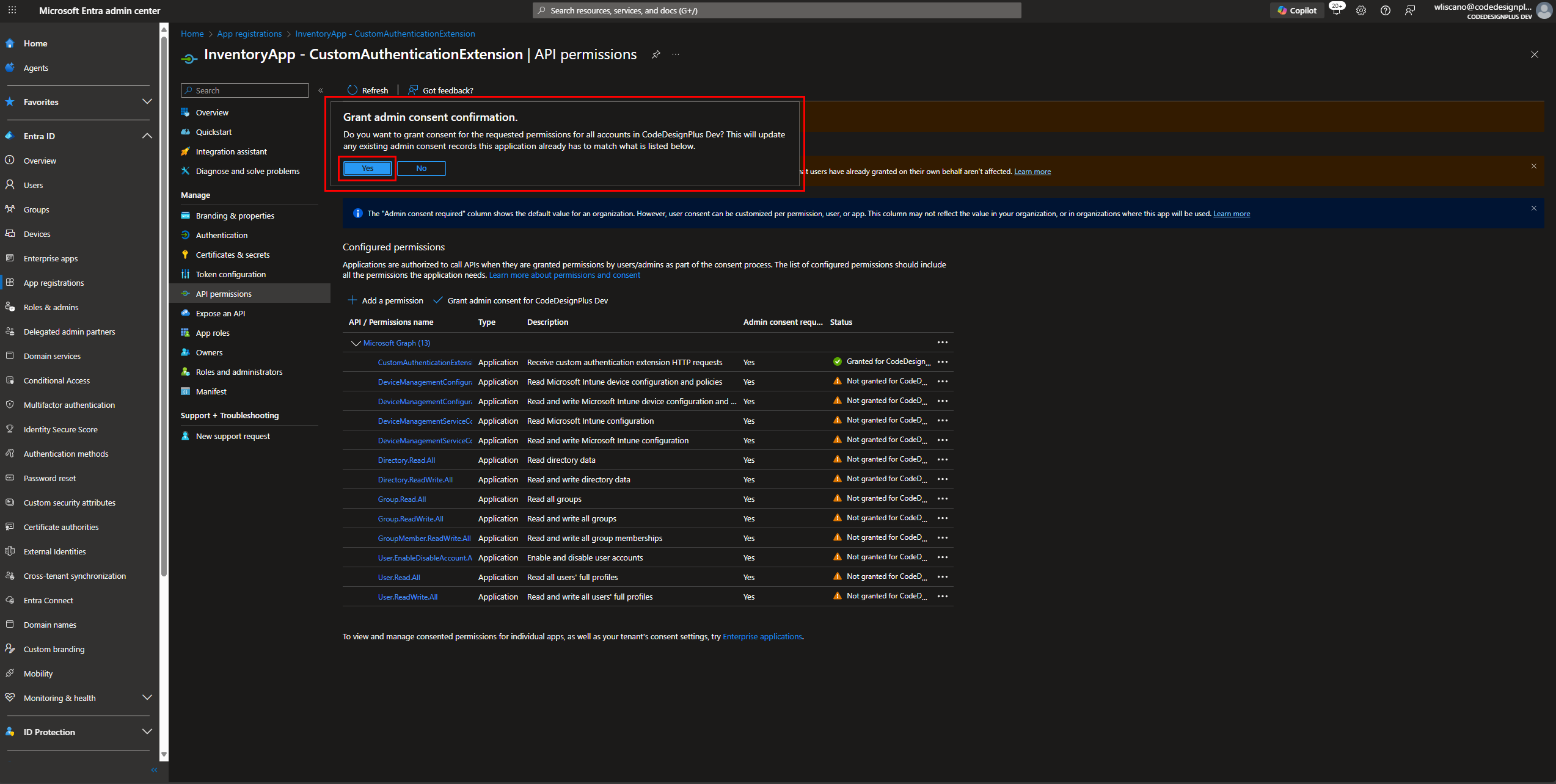Open the Group.ReadWrite.All permission link
1556x784 pixels.
pyautogui.click(x=411, y=518)
